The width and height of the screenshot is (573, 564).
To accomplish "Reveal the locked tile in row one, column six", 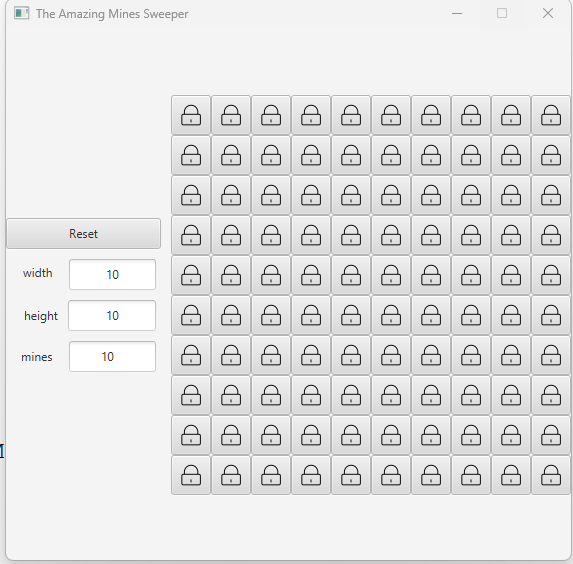I will coord(391,115).
